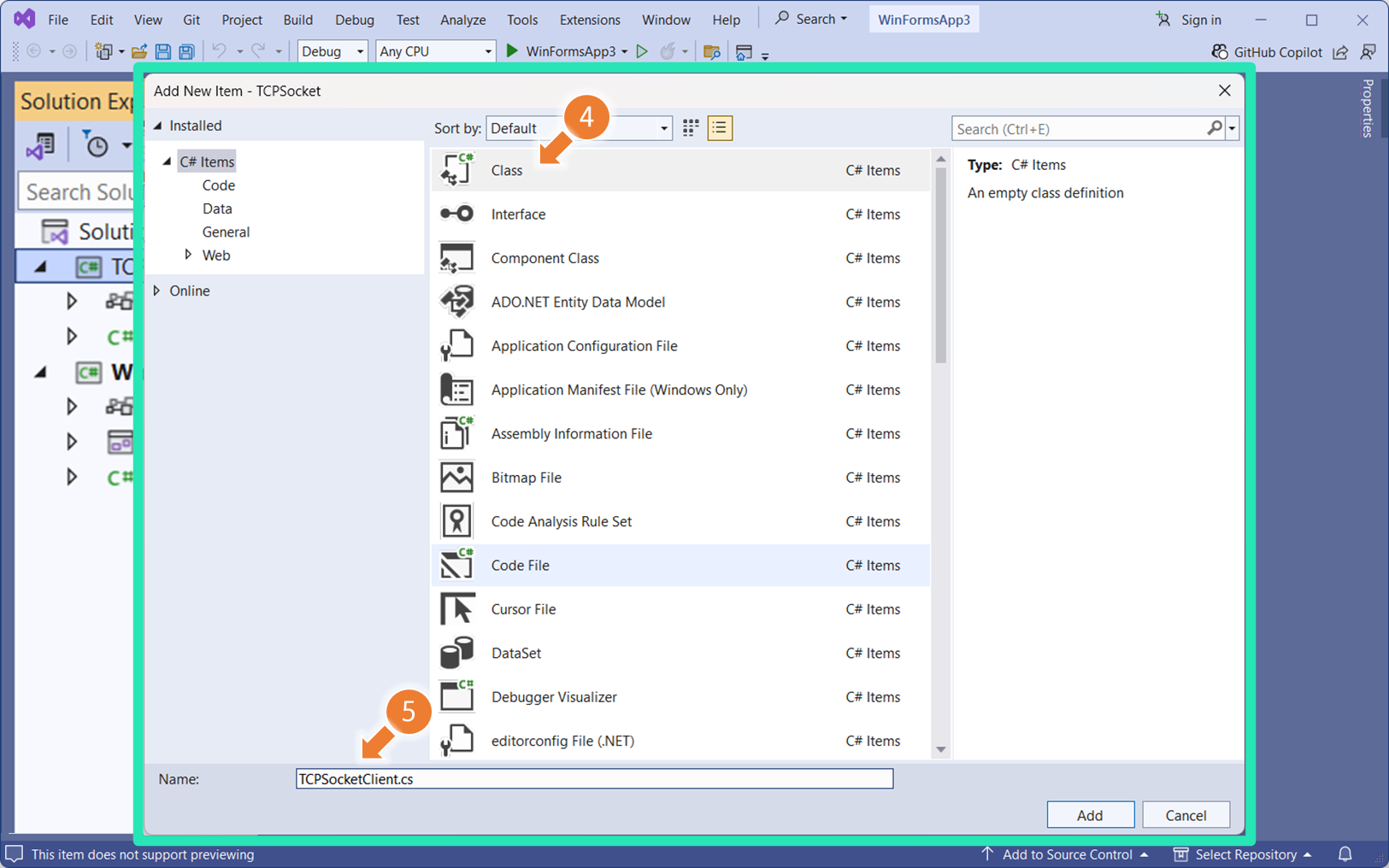1389x868 pixels.
Task: Open the Build menu
Action: point(298,19)
